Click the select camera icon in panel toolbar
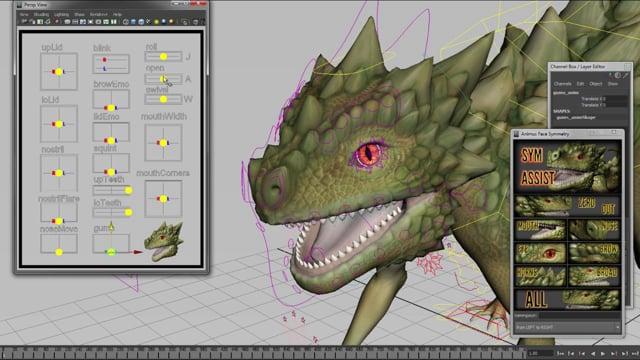Image resolution: width=640 pixels, height=360 pixels. [24, 22]
